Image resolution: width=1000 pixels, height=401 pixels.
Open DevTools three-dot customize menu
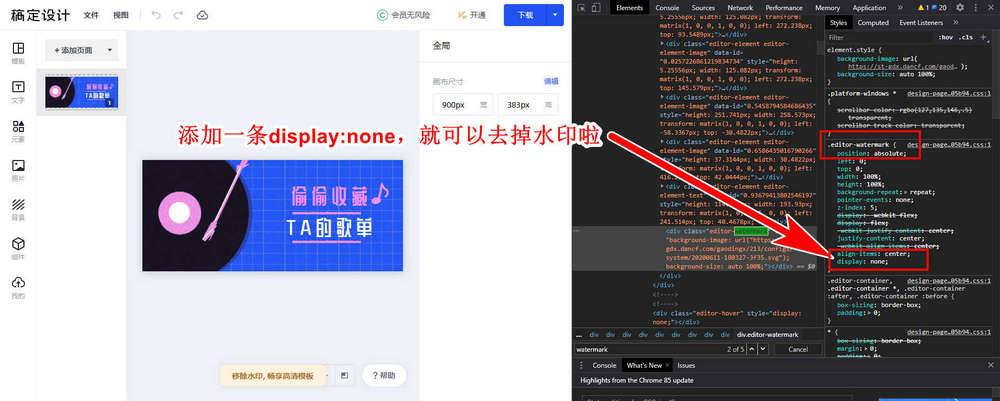click(976, 8)
